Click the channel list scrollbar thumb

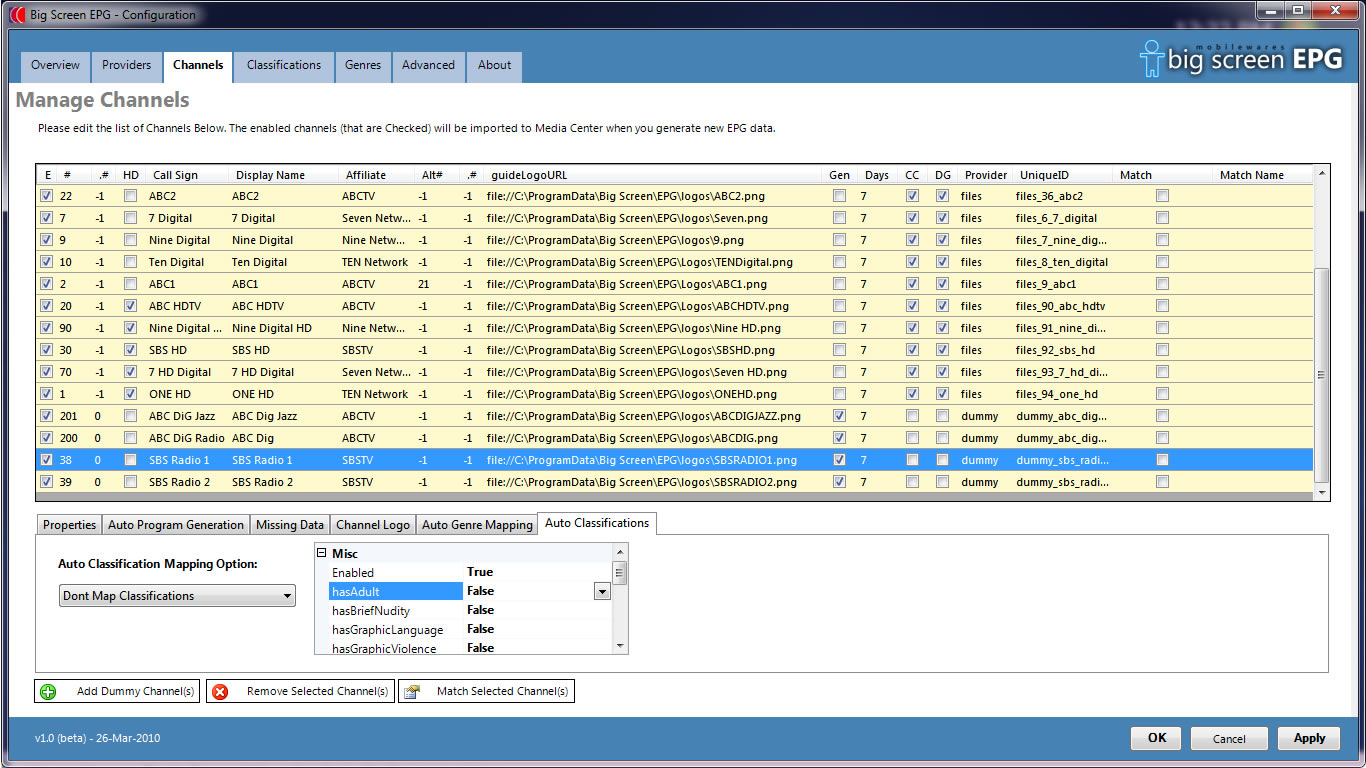pyautogui.click(x=1323, y=374)
